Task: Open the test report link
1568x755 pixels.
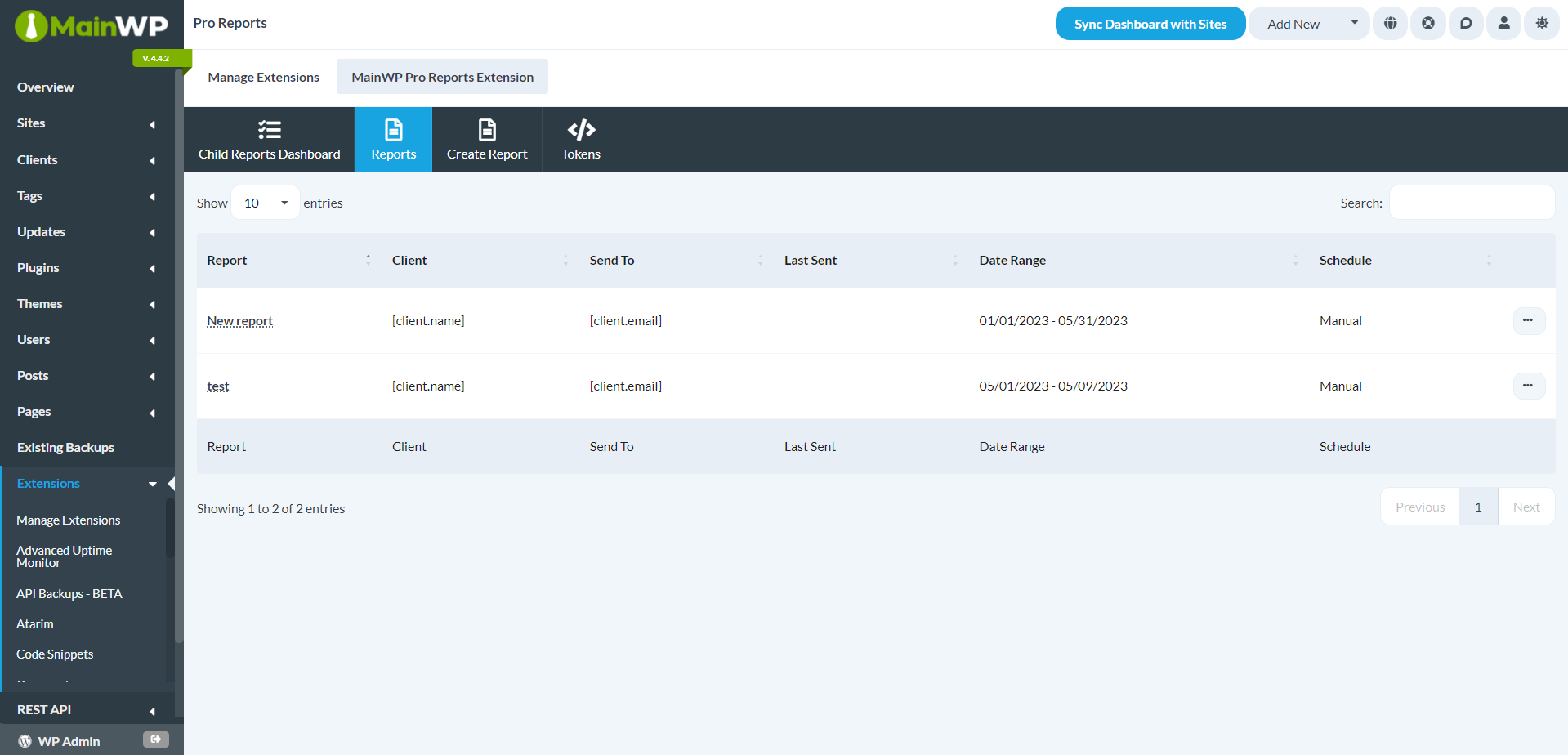Action: coord(218,386)
